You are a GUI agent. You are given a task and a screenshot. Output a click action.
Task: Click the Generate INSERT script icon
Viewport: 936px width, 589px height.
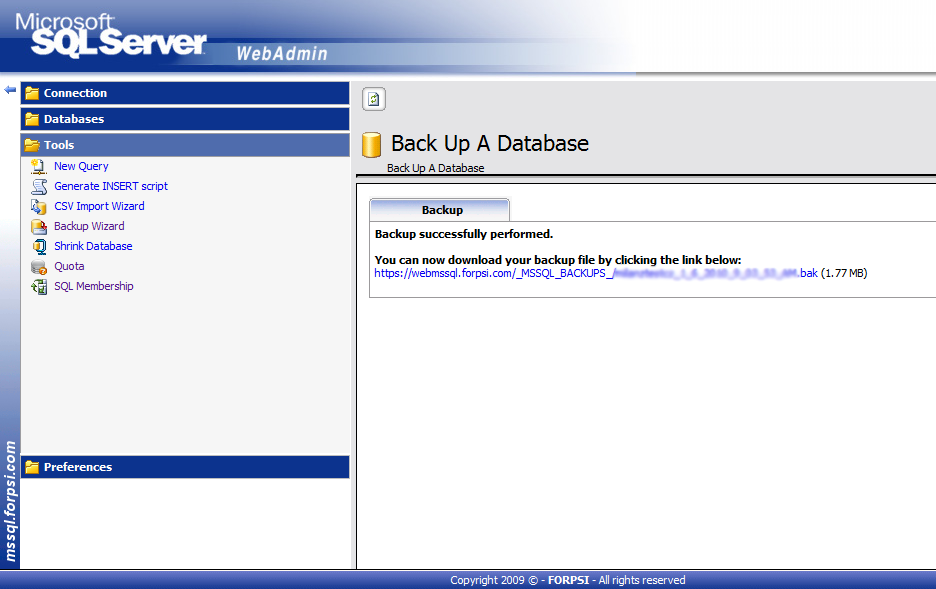[x=39, y=186]
